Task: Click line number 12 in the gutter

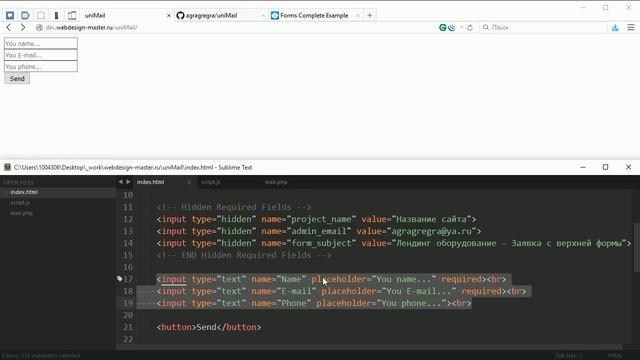Action: pos(128,219)
